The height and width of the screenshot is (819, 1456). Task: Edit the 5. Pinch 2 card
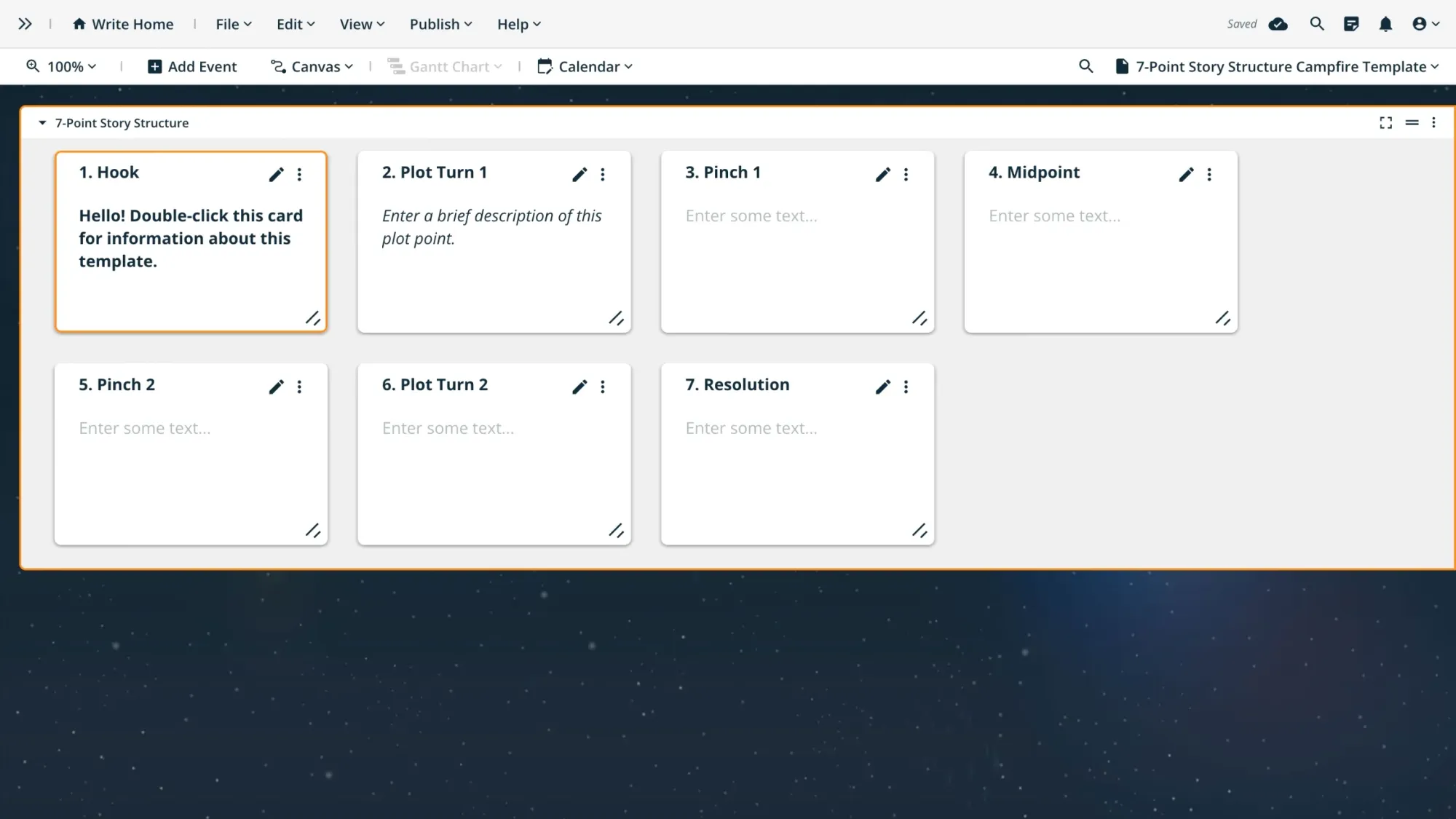click(x=276, y=387)
